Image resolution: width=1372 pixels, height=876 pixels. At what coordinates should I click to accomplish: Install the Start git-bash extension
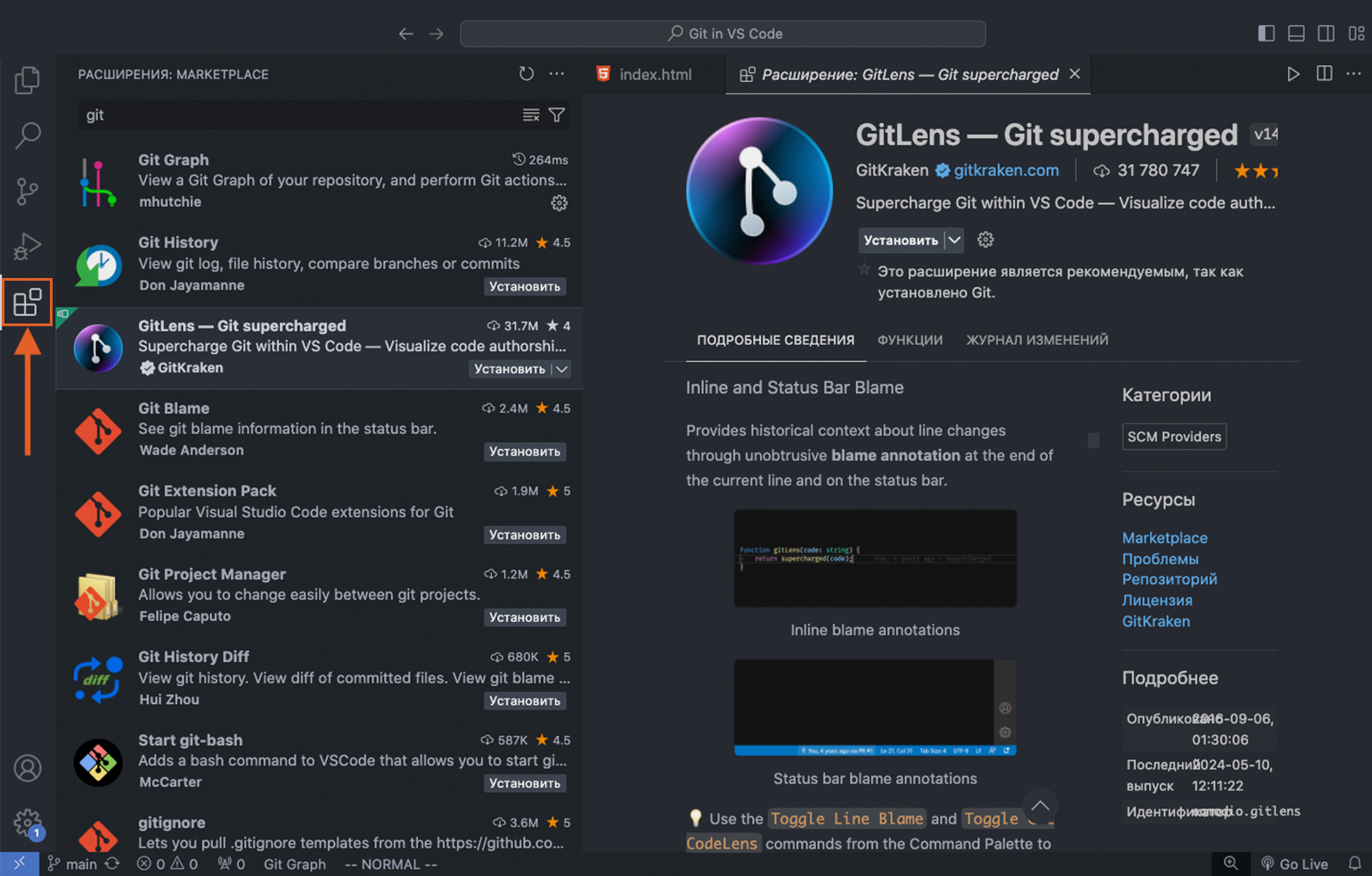click(x=525, y=783)
